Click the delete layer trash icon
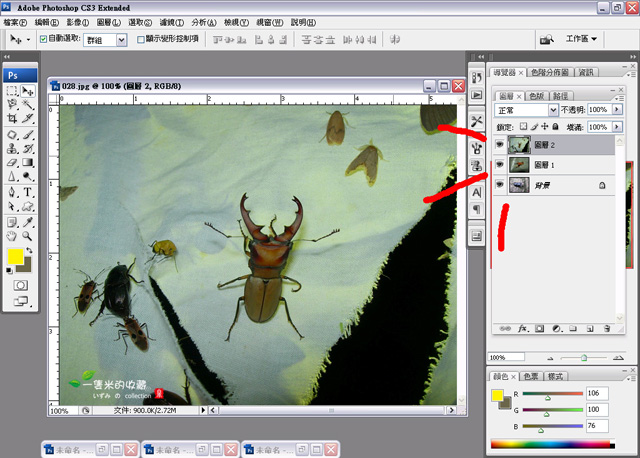This screenshot has width=640, height=458. pos(606,328)
